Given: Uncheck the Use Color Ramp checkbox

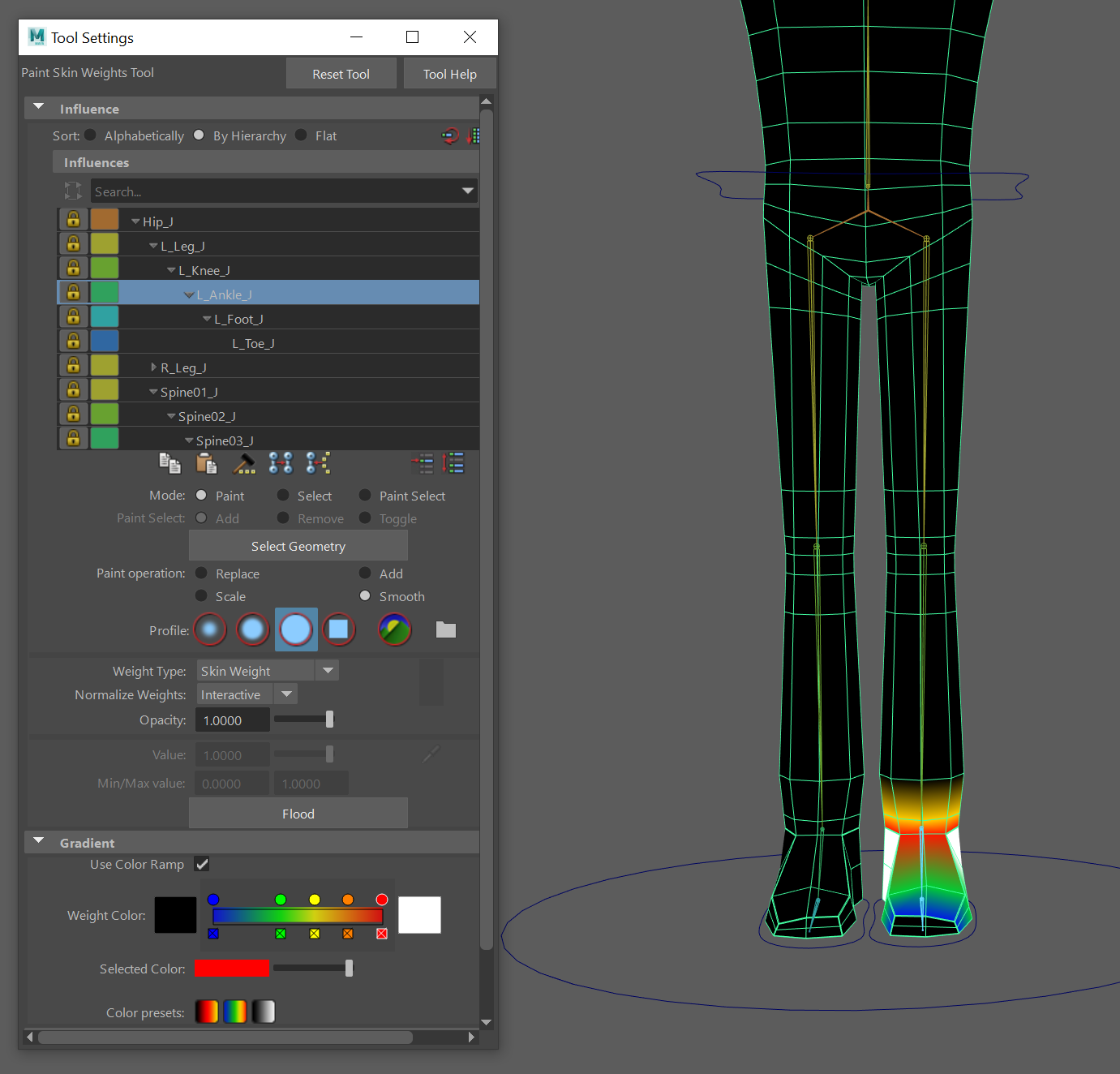Looking at the screenshot, I should (x=202, y=865).
